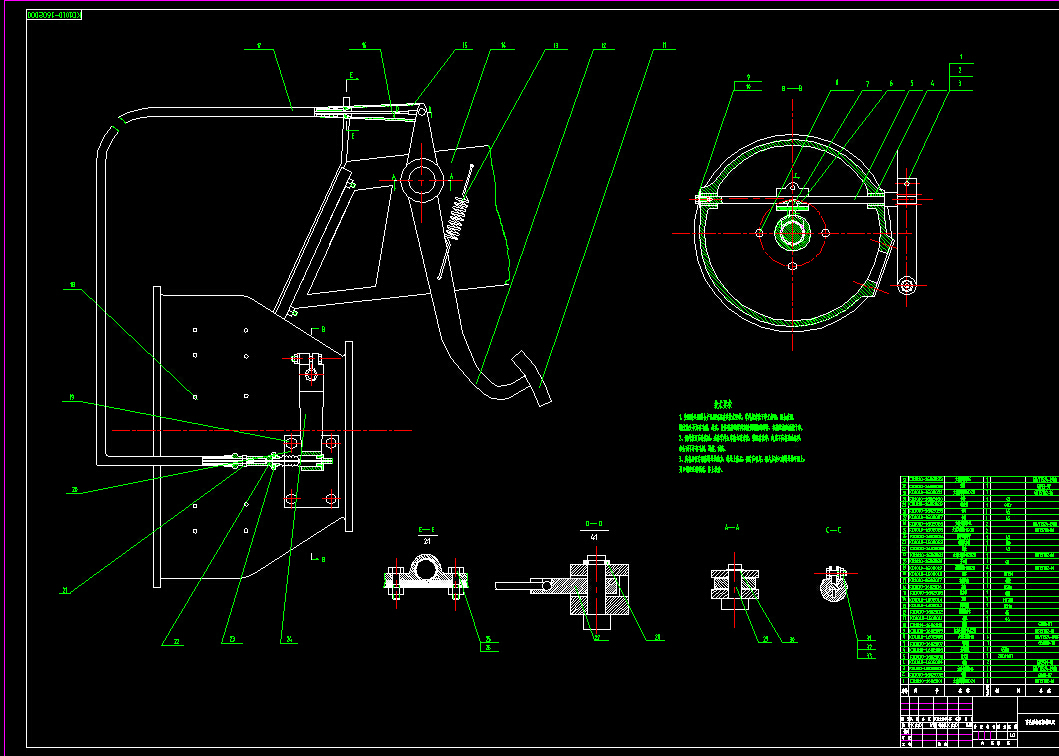
Task: Pick part balloon number 7
Action: click(867, 84)
